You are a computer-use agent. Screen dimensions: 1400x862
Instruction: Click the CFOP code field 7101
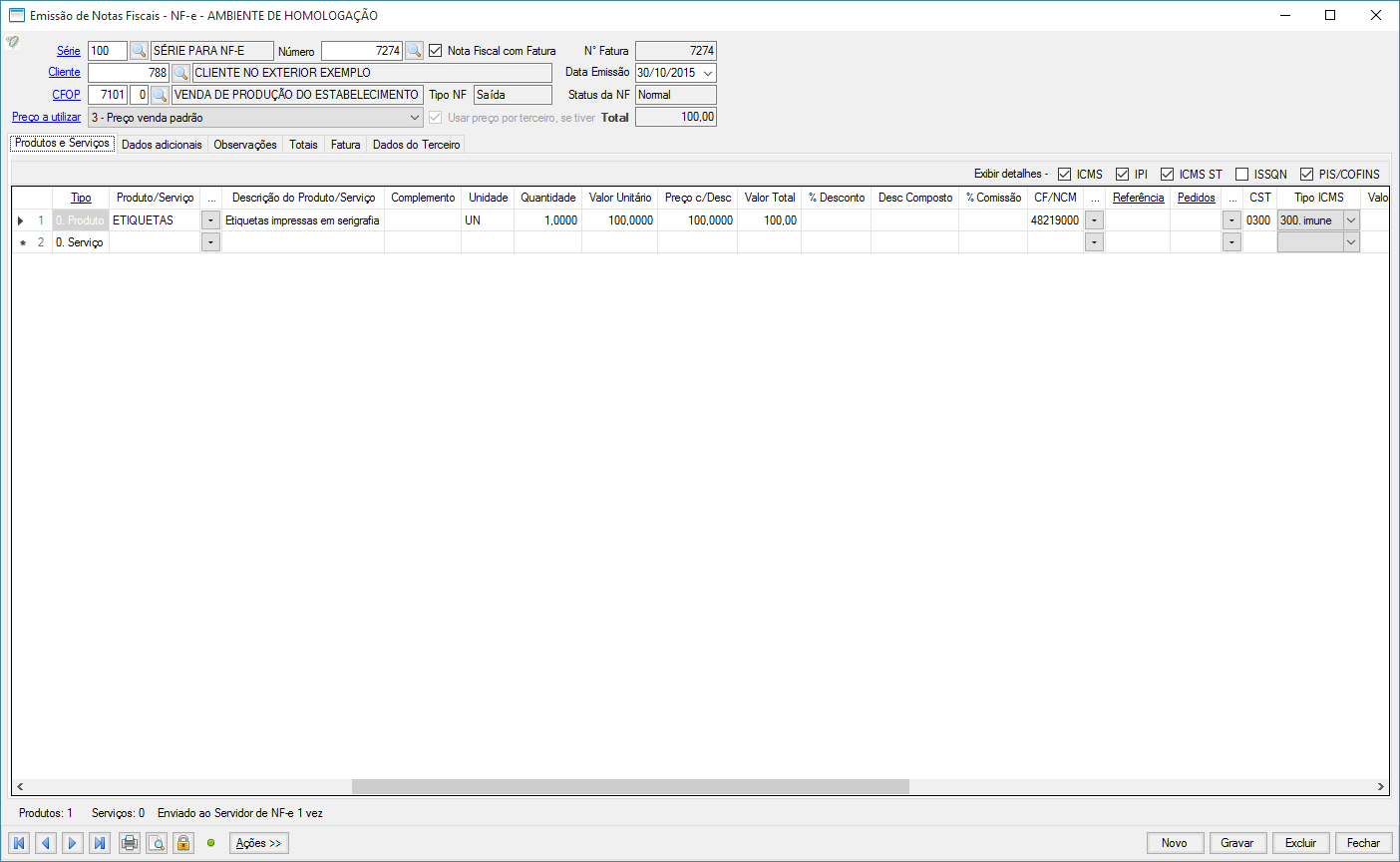pos(108,95)
